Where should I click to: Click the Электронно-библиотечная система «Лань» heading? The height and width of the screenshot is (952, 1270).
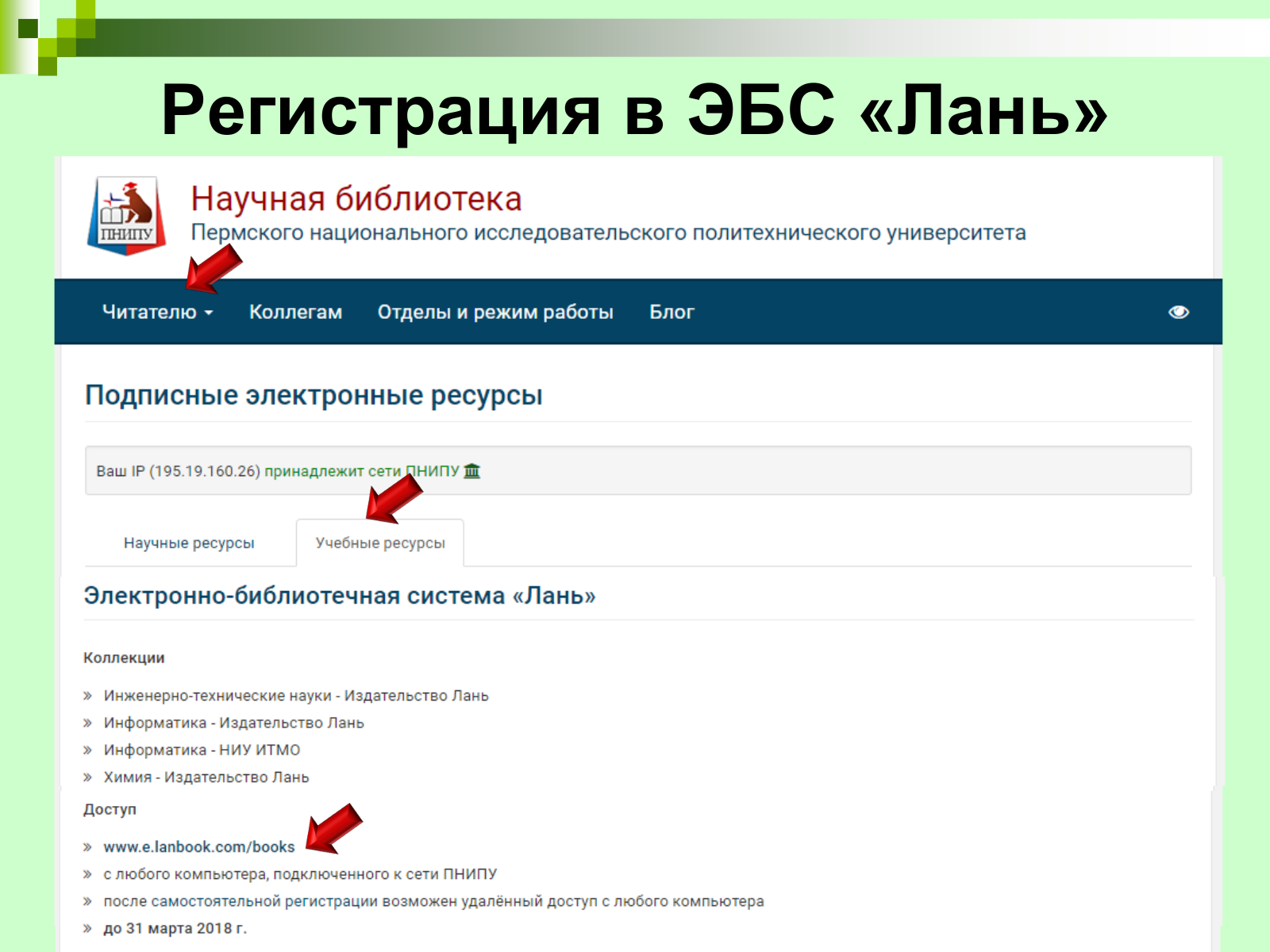coord(340,595)
